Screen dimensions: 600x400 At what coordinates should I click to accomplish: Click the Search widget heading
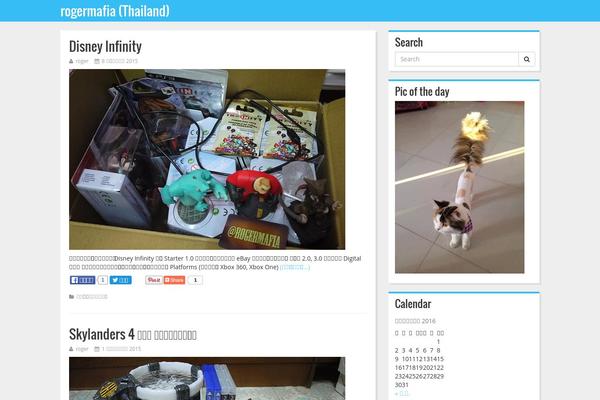click(409, 42)
